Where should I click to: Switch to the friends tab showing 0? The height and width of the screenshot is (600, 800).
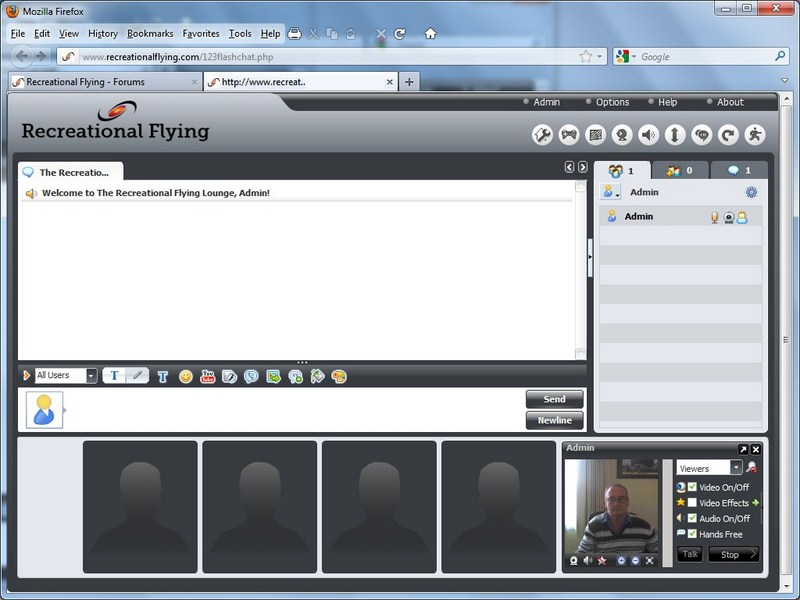[x=681, y=170]
